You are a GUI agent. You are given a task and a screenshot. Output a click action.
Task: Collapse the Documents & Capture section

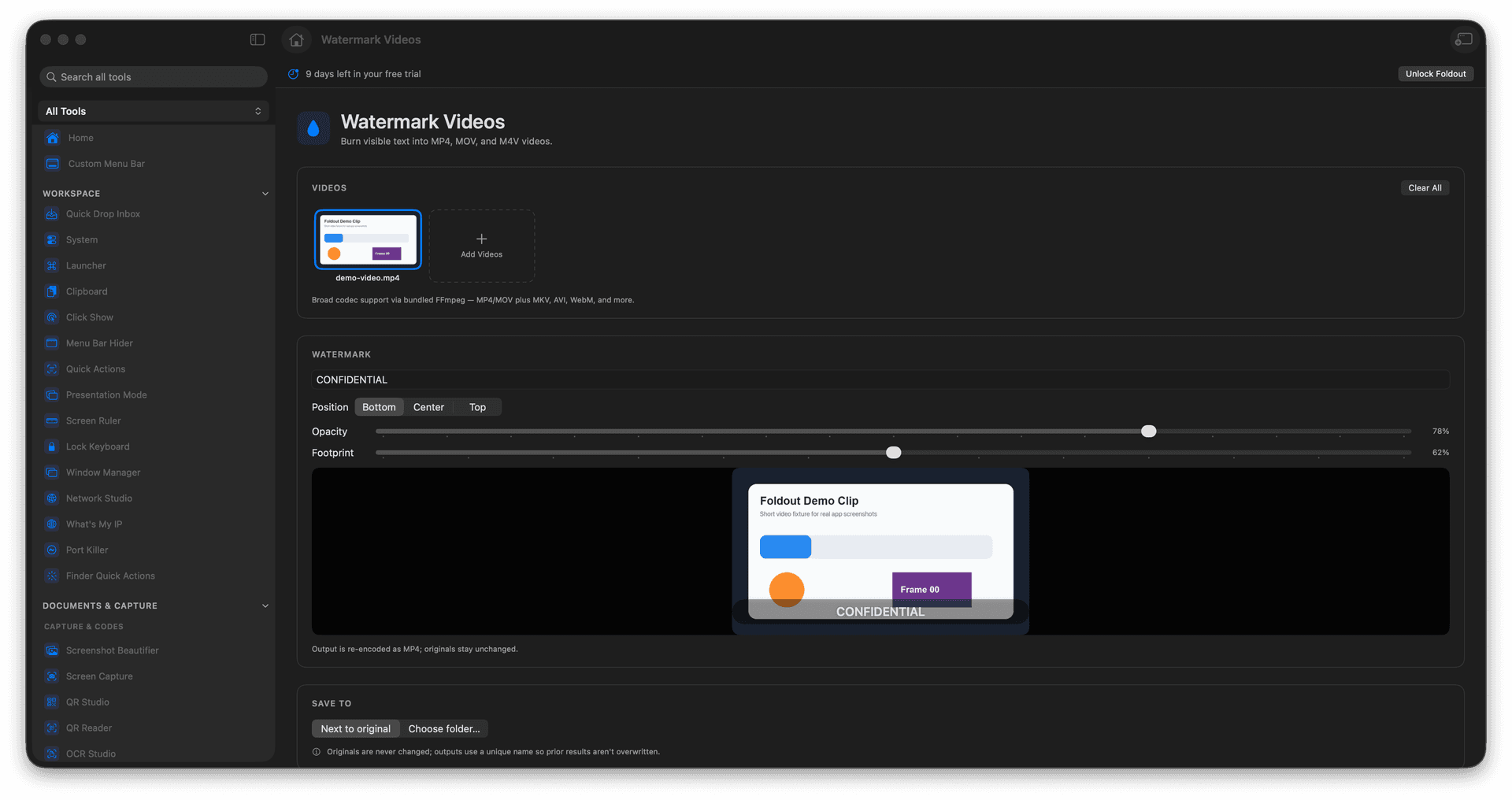(265, 606)
